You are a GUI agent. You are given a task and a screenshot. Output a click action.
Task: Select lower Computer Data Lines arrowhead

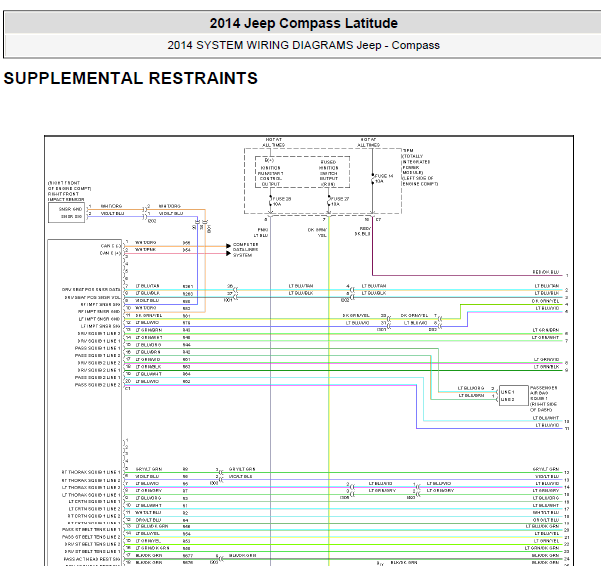pos(228,253)
